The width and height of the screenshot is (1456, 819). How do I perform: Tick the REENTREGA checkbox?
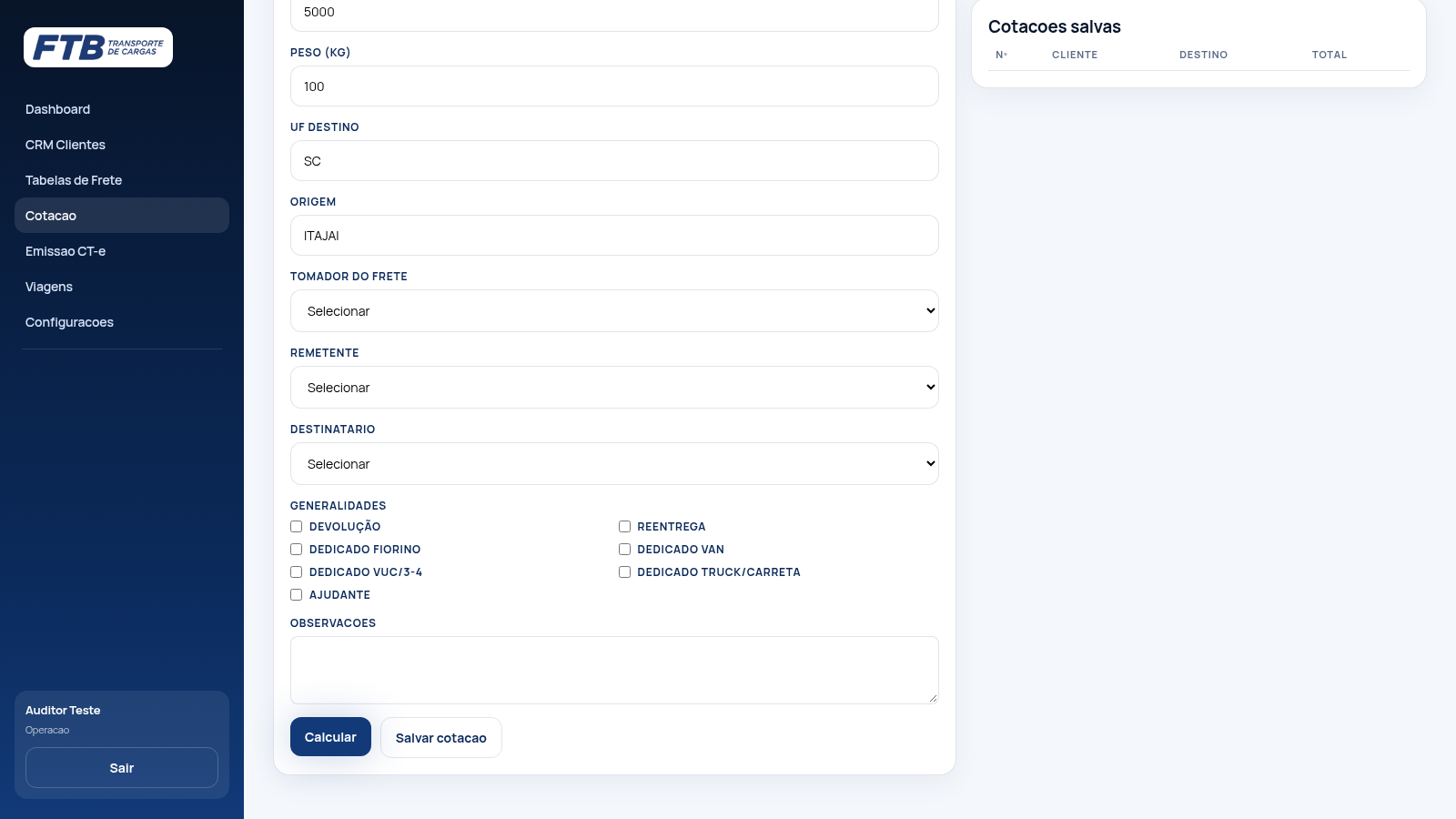(624, 527)
